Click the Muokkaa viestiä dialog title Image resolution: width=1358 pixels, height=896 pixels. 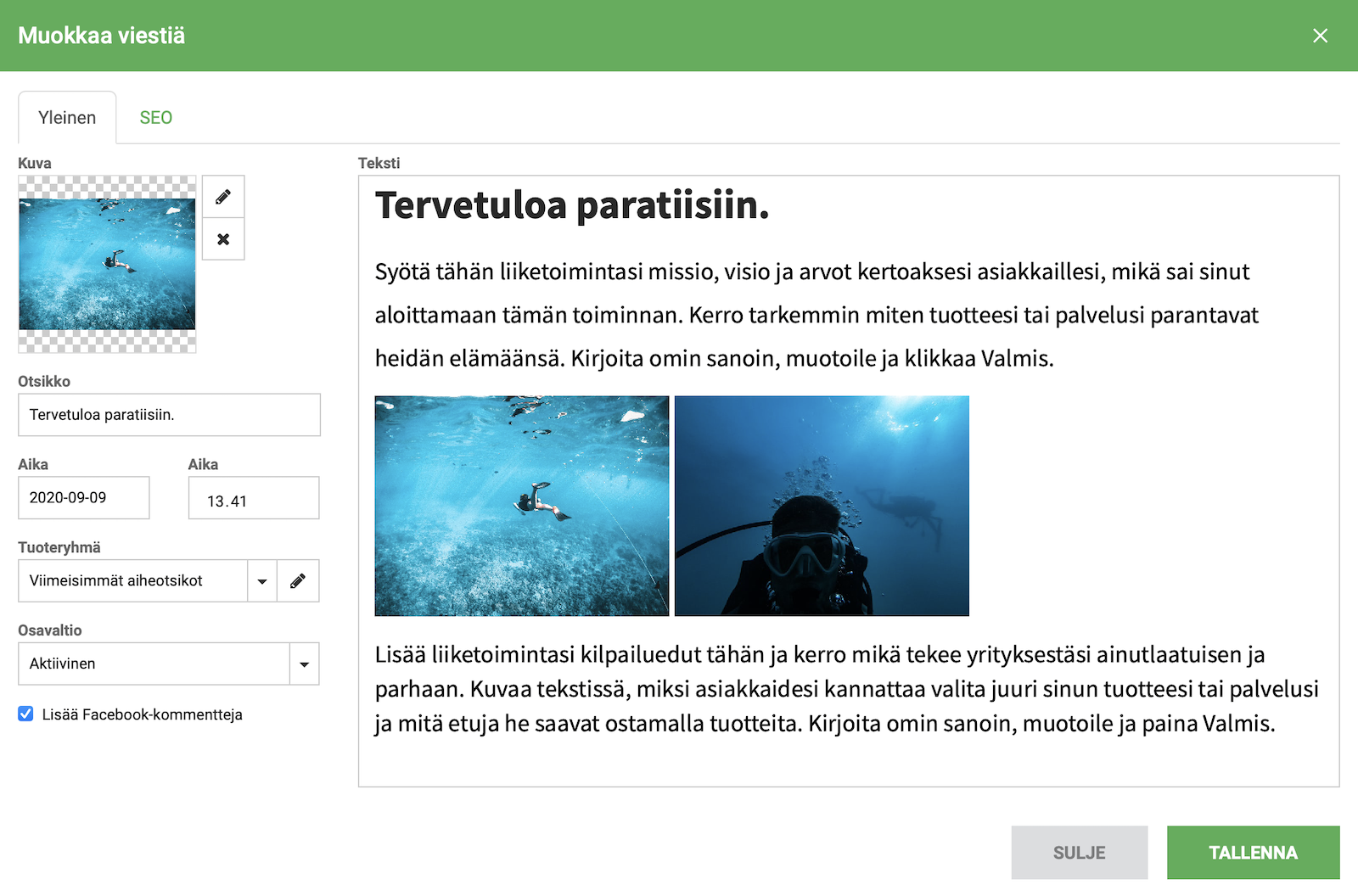pyautogui.click(x=102, y=36)
